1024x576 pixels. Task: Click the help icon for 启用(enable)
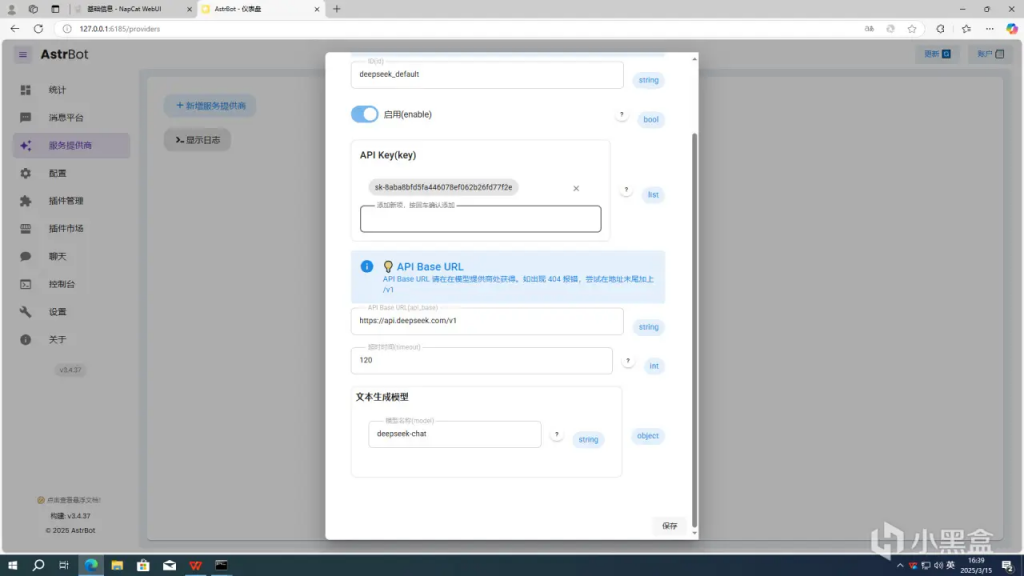[622, 115]
